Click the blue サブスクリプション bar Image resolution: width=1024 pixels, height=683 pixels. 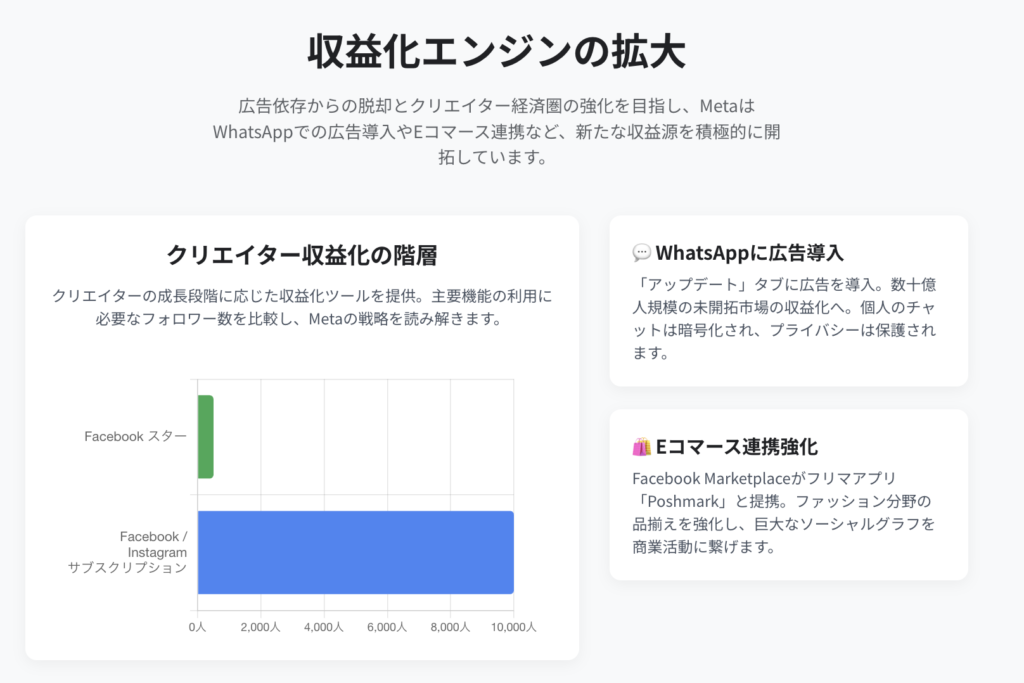pyautogui.click(x=356, y=552)
